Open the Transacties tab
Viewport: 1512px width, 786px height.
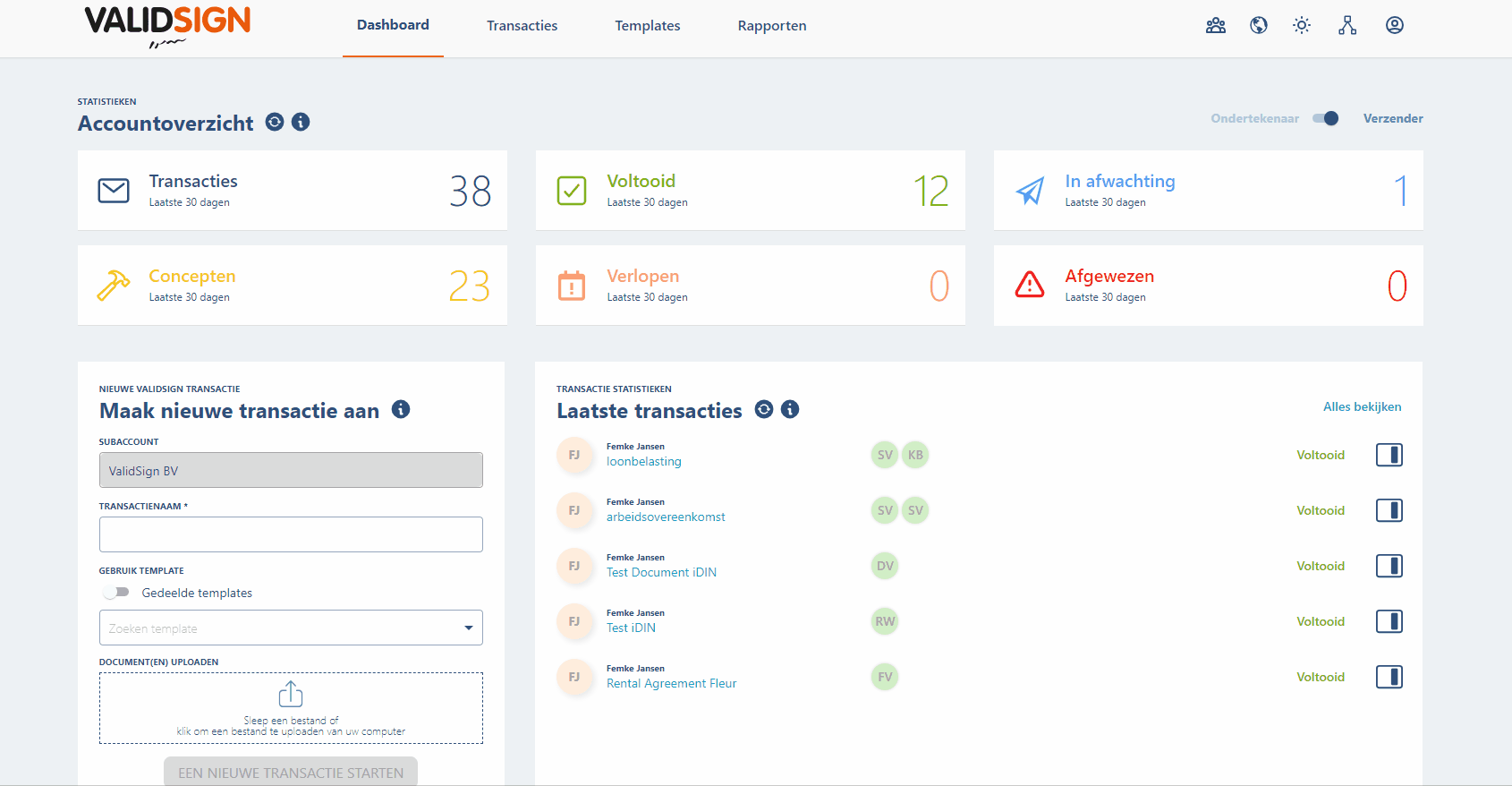(522, 26)
